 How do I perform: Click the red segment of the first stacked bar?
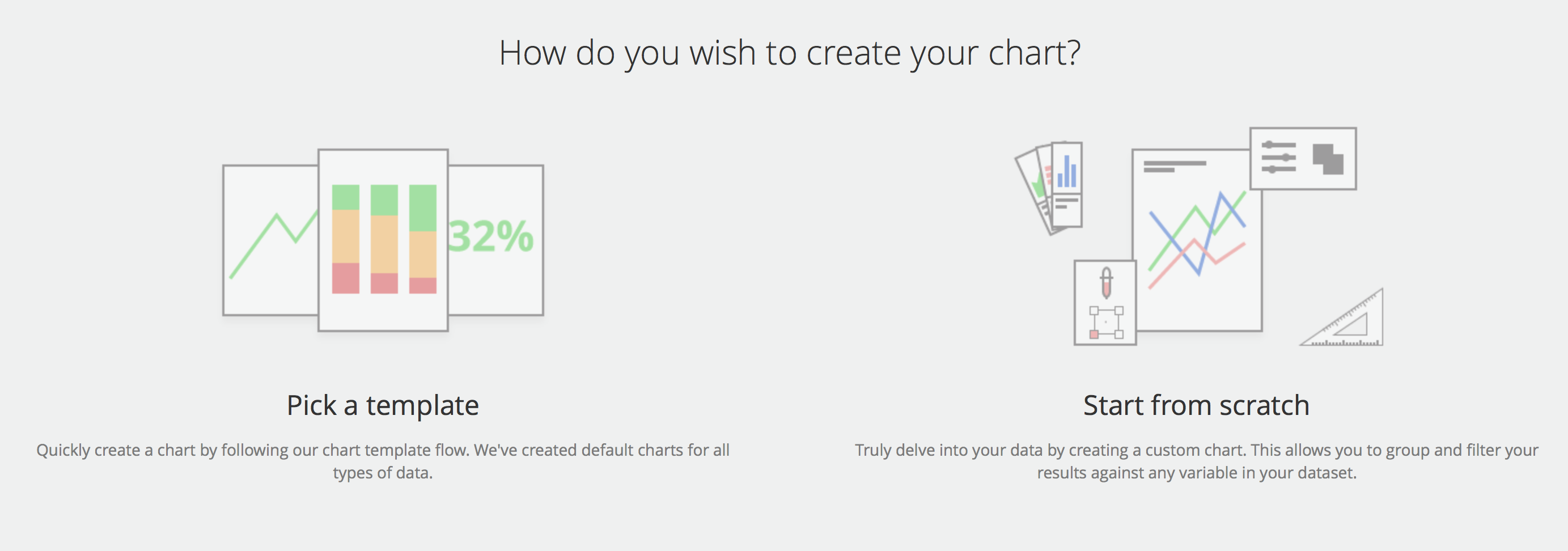tap(346, 278)
